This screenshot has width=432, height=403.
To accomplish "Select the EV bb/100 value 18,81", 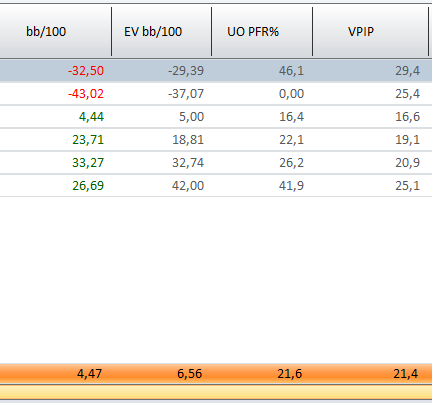I will coord(188,140).
